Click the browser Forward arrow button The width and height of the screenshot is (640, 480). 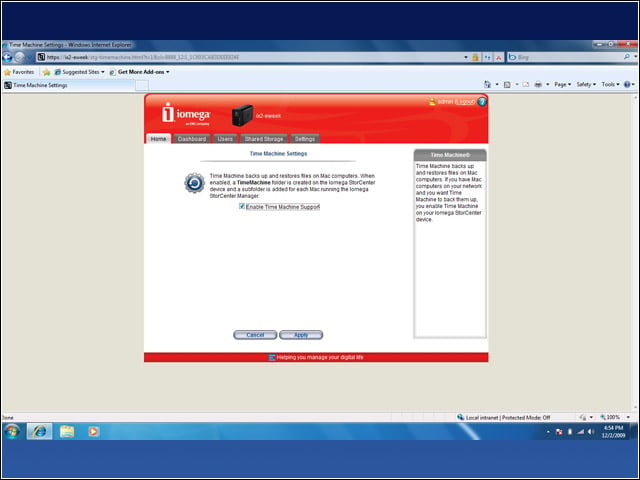(x=20, y=57)
